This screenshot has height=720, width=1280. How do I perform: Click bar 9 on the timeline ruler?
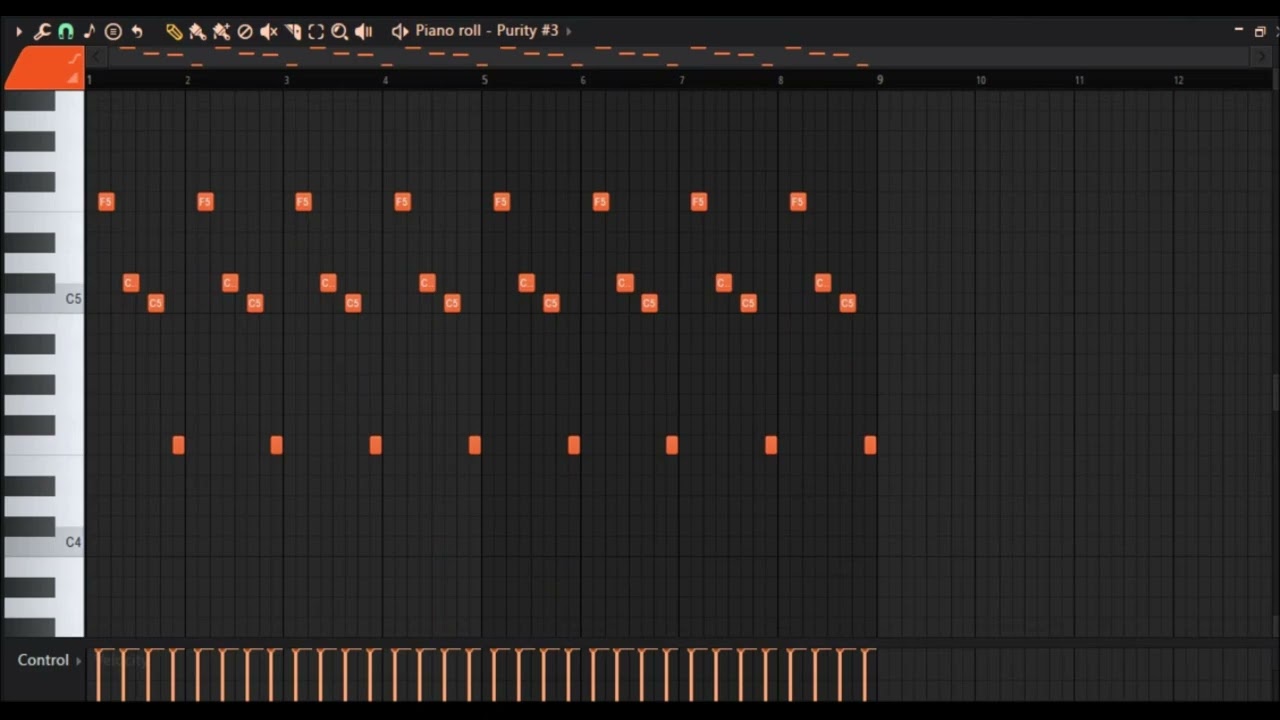(x=880, y=80)
